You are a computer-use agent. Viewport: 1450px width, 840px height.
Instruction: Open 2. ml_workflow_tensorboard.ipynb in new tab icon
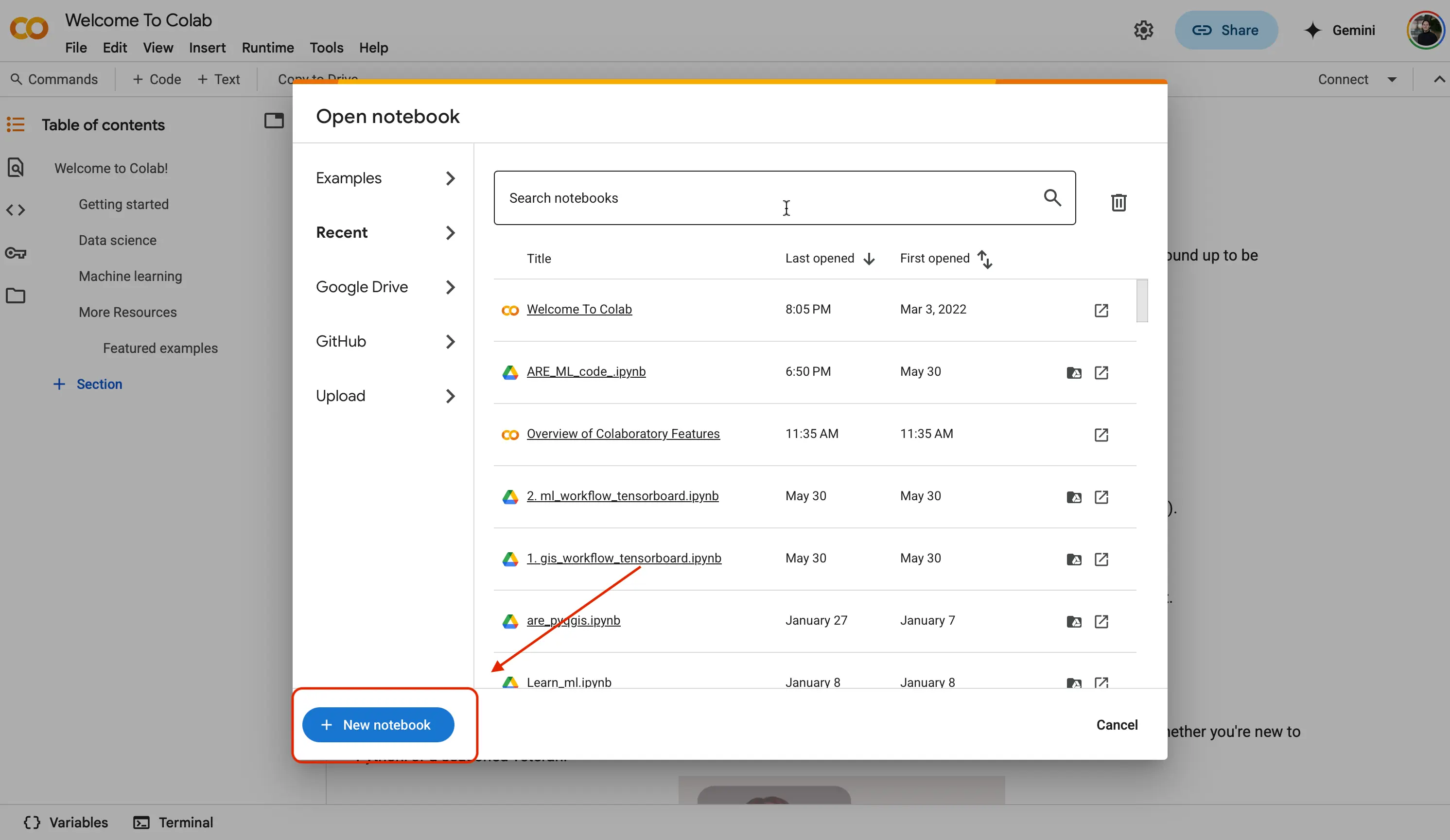tap(1101, 497)
